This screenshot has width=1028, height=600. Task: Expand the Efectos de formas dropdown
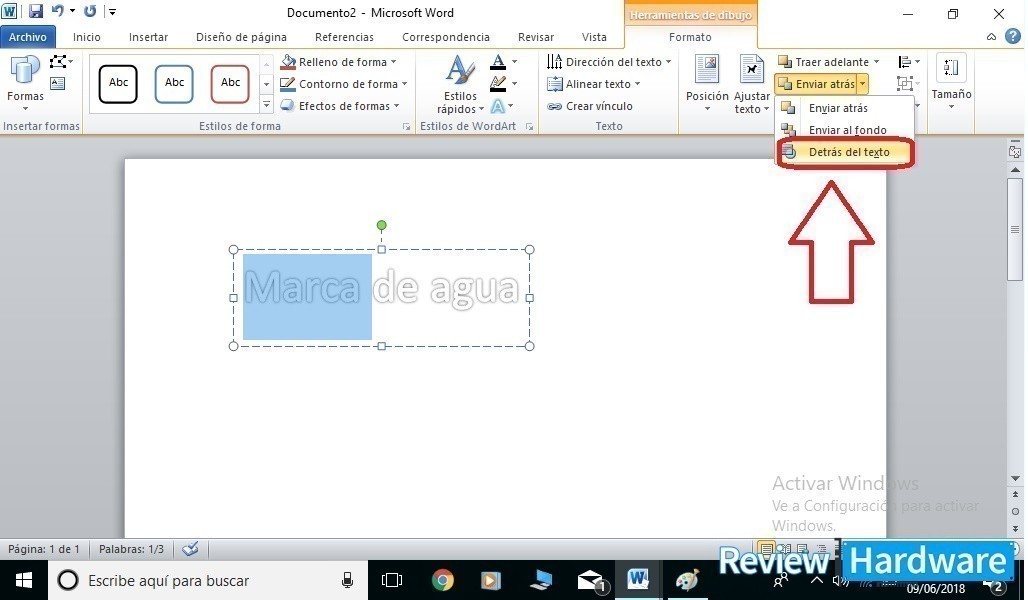396,106
